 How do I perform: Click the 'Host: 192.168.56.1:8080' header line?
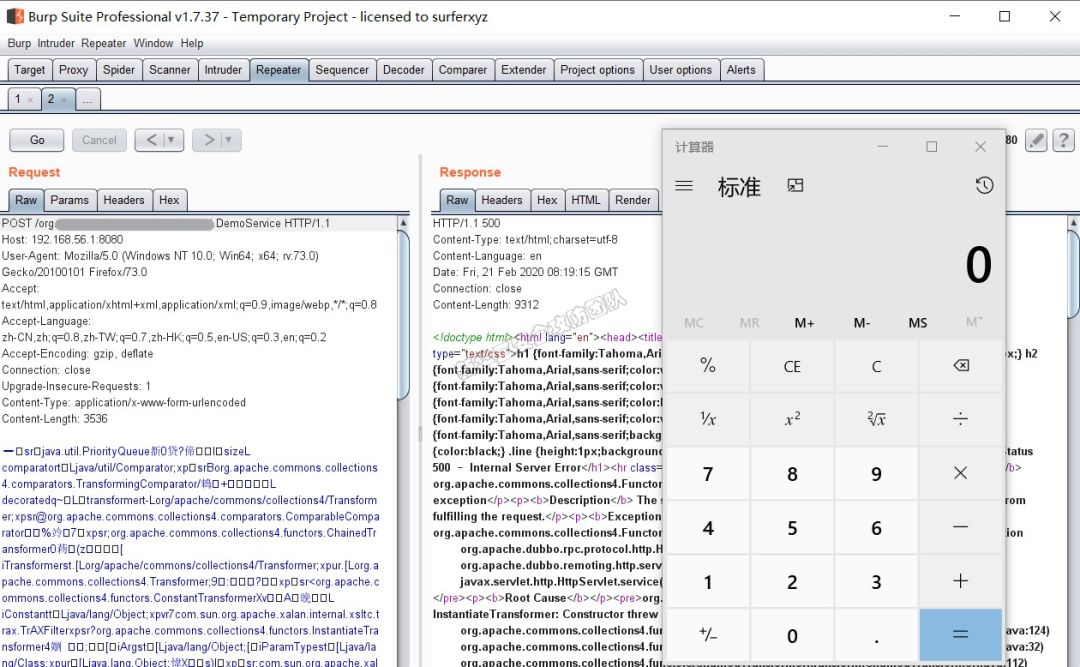pos(62,240)
